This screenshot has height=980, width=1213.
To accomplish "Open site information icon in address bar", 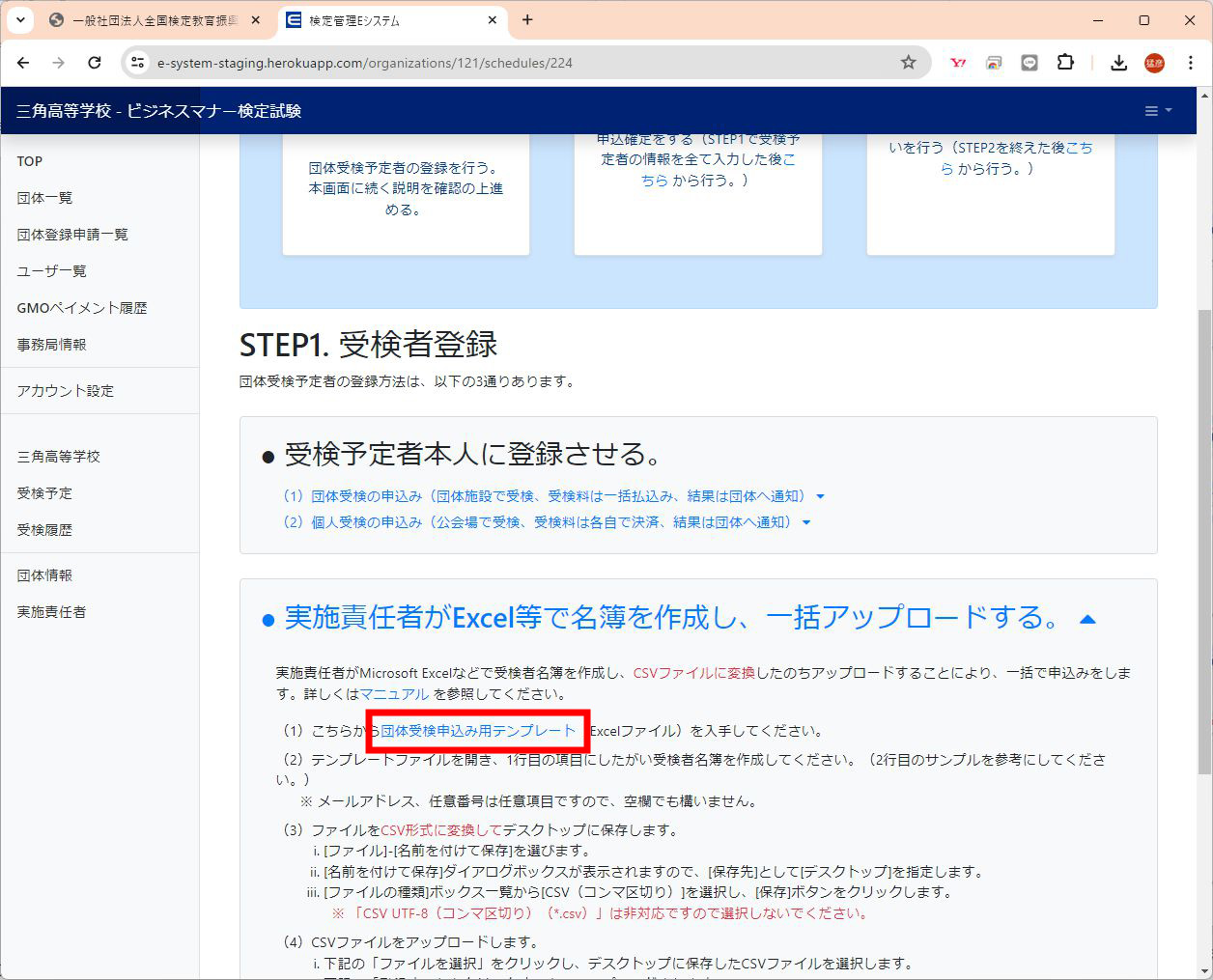I will pos(138,63).
